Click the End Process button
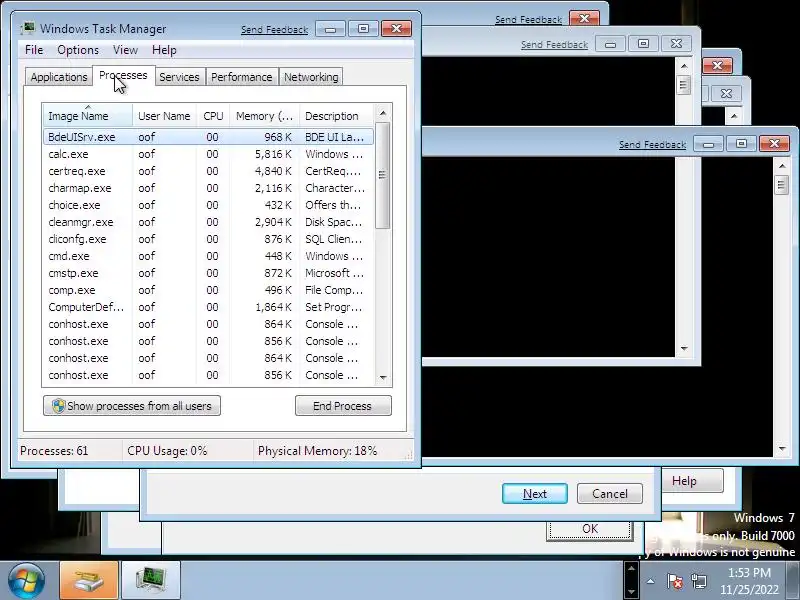 click(x=343, y=406)
